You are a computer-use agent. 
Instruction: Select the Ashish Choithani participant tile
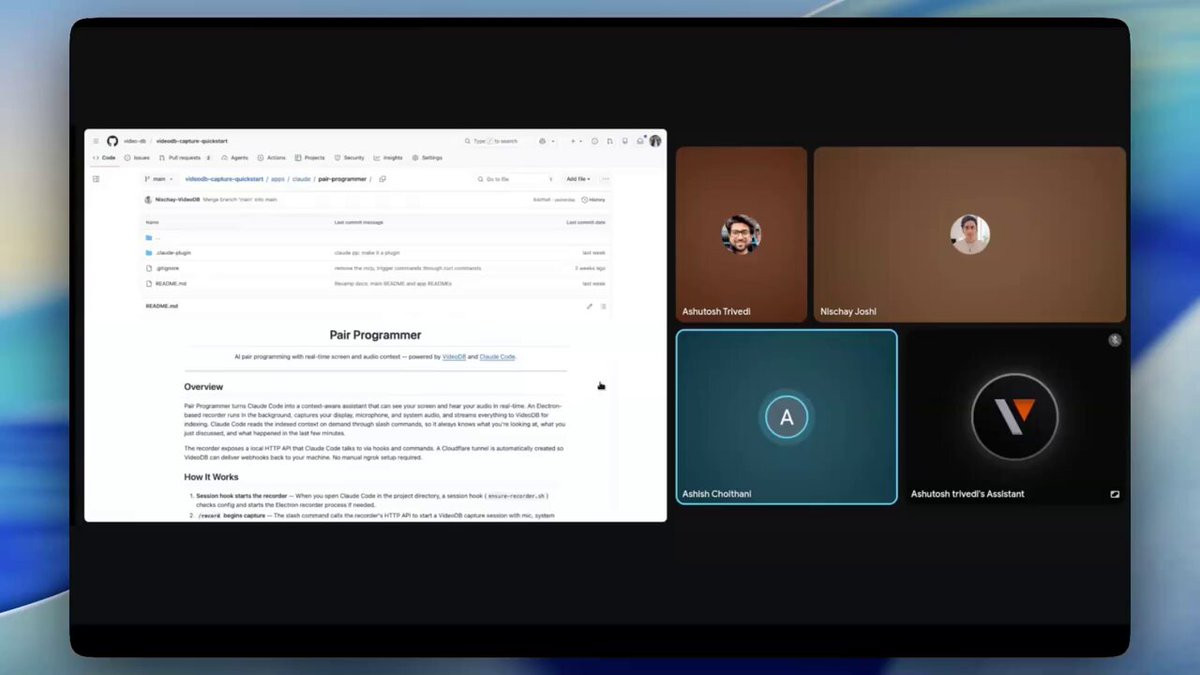point(787,417)
